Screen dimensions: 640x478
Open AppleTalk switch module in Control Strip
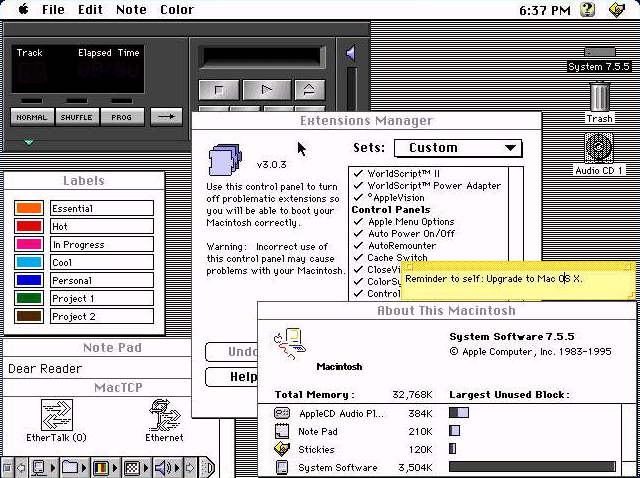(x=44, y=468)
